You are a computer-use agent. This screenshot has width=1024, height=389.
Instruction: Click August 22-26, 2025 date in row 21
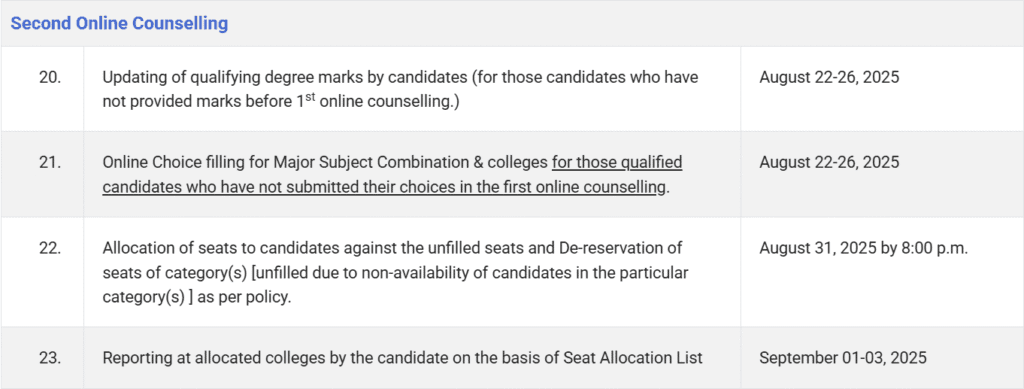(829, 162)
